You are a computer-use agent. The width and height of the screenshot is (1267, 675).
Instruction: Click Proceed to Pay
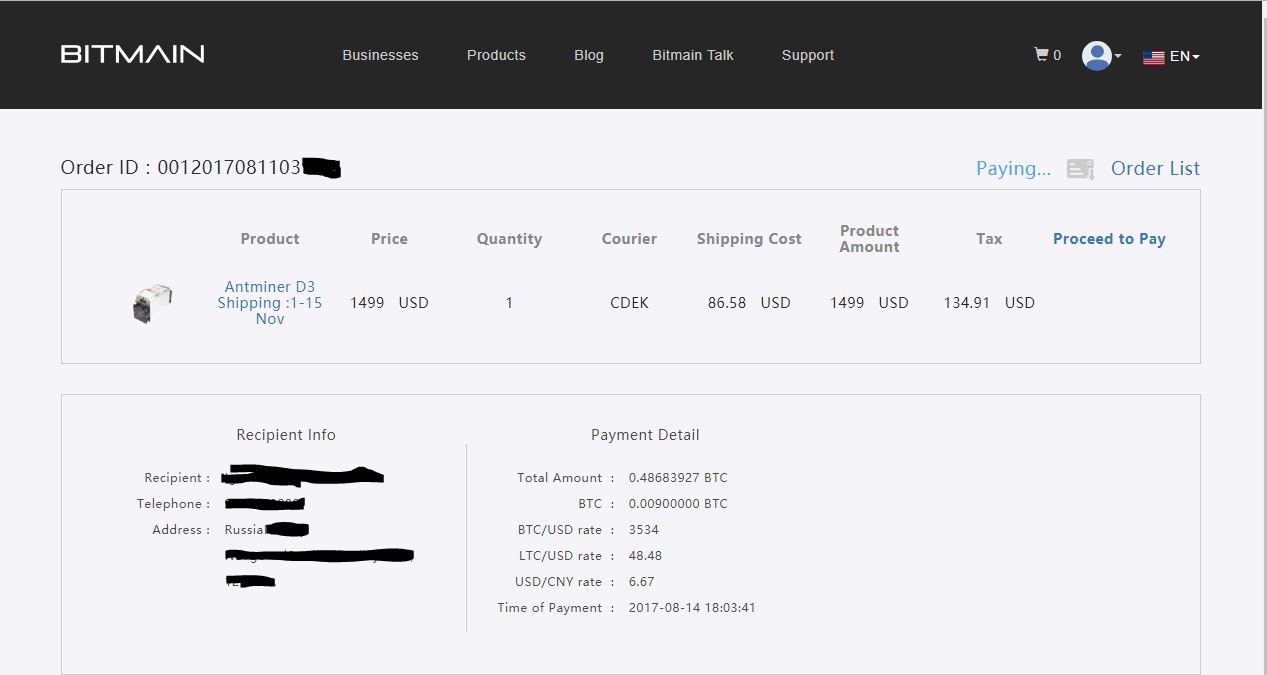pos(1109,239)
